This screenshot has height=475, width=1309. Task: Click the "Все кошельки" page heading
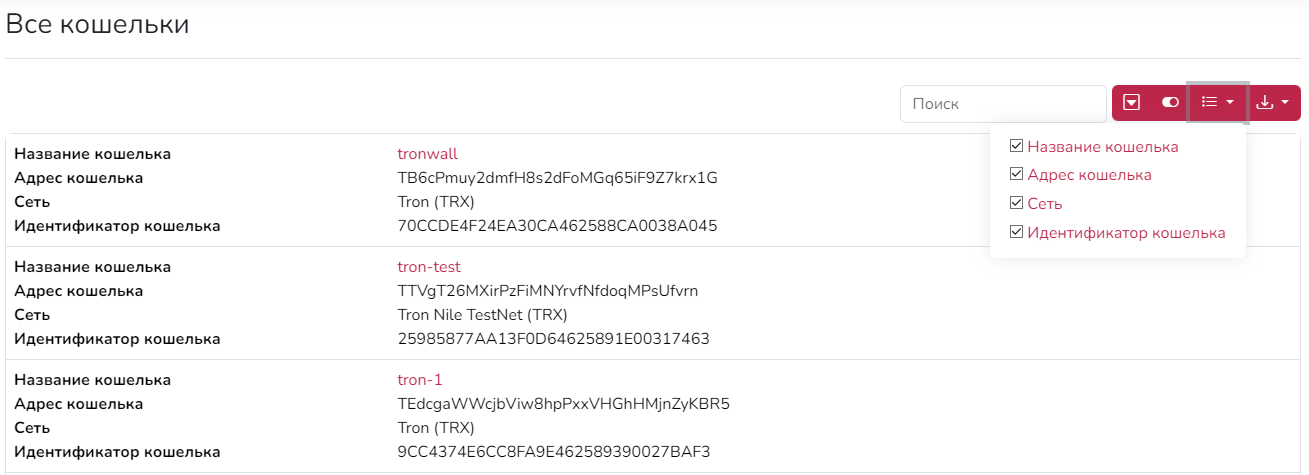tap(98, 25)
